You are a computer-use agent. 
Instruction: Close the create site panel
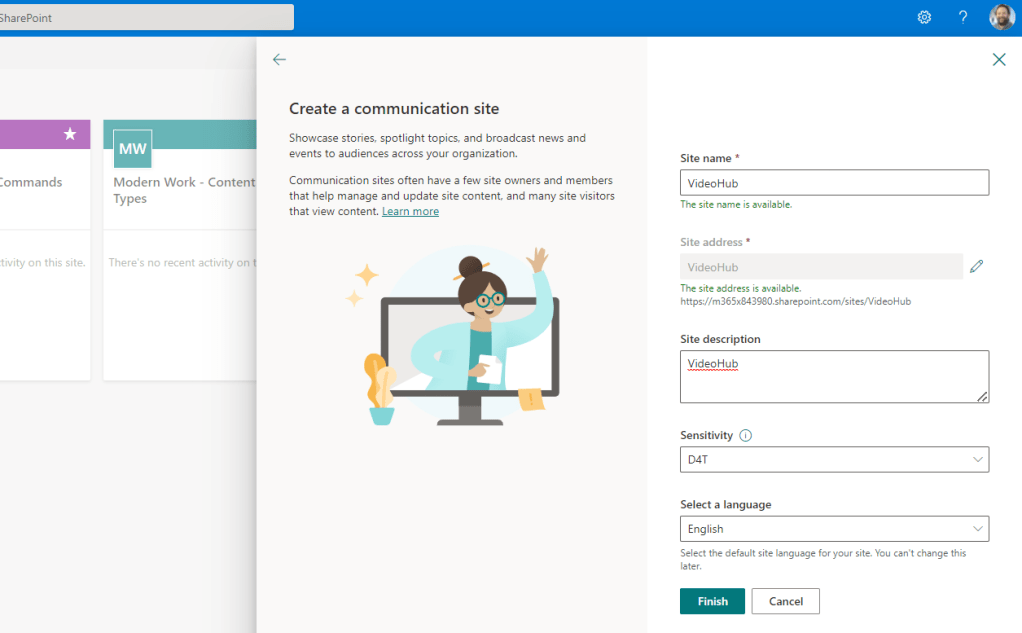pos(998,60)
